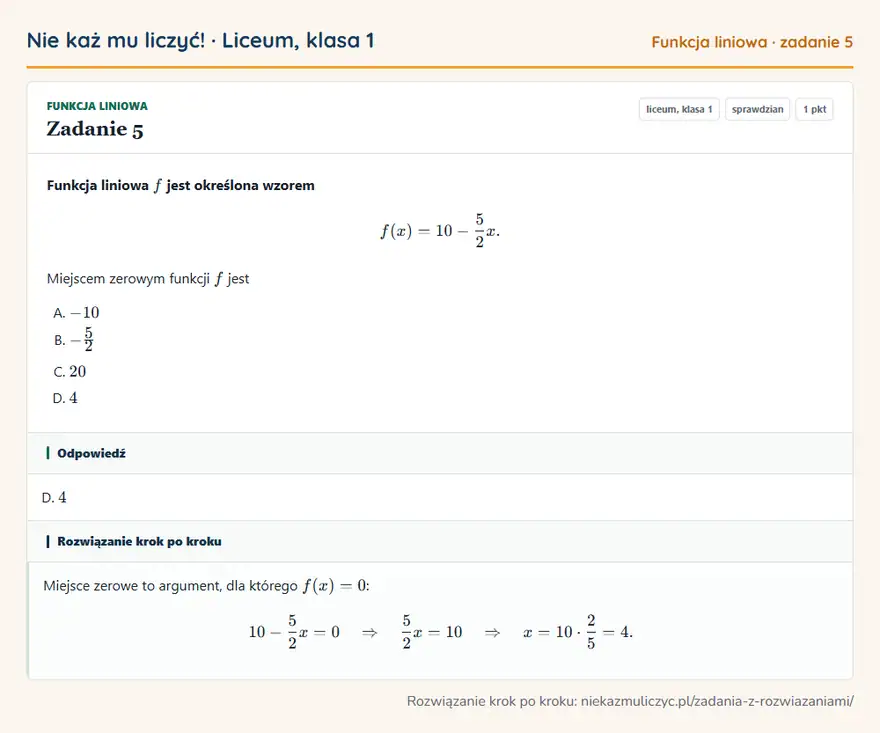Select the 'sprawdzian' tag

pyautogui.click(x=757, y=109)
